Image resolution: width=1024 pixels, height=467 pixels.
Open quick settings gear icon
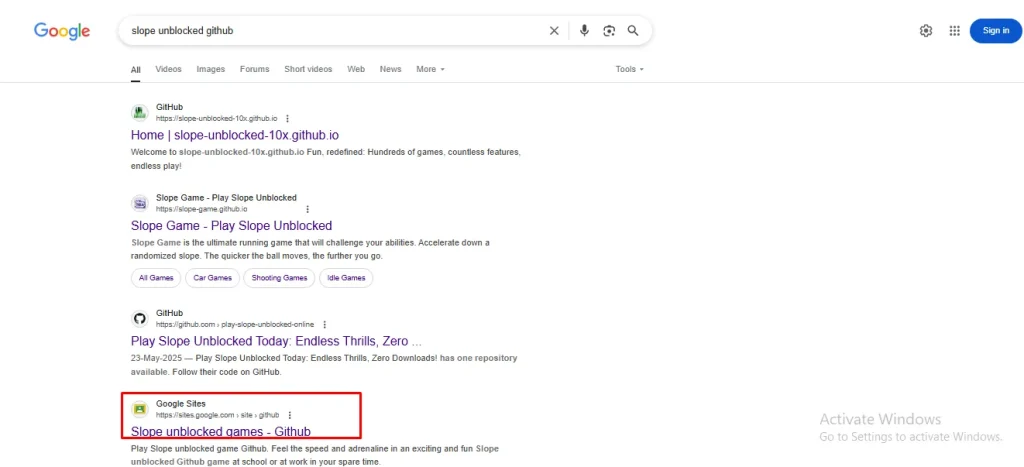point(925,31)
